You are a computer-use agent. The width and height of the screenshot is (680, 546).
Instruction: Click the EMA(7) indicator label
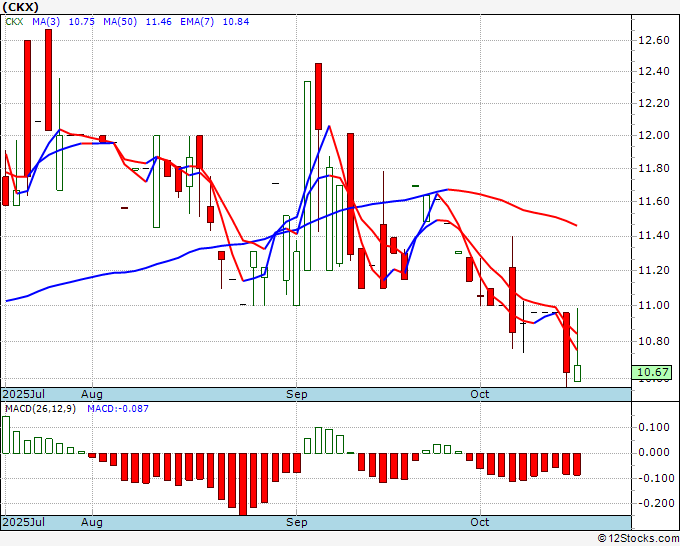click(x=197, y=22)
